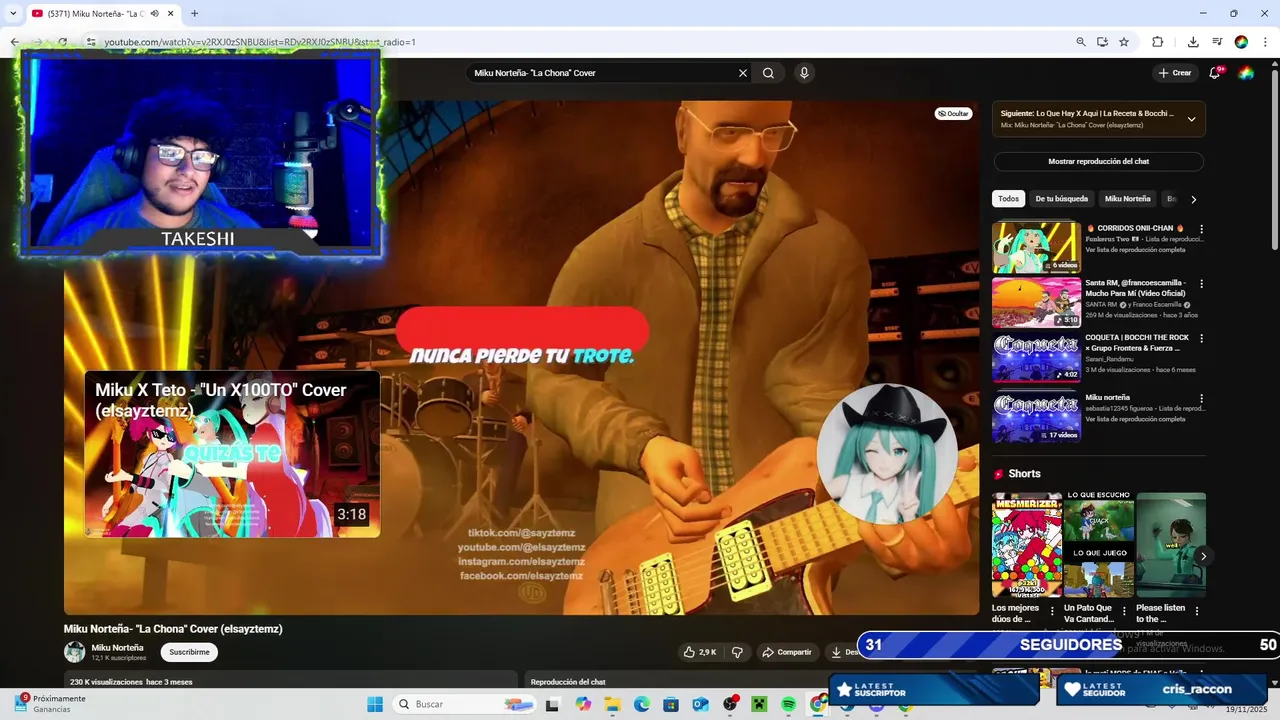Open the zoom magnifier in address bar
The height and width of the screenshot is (720, 1280).
point(1080,42)
